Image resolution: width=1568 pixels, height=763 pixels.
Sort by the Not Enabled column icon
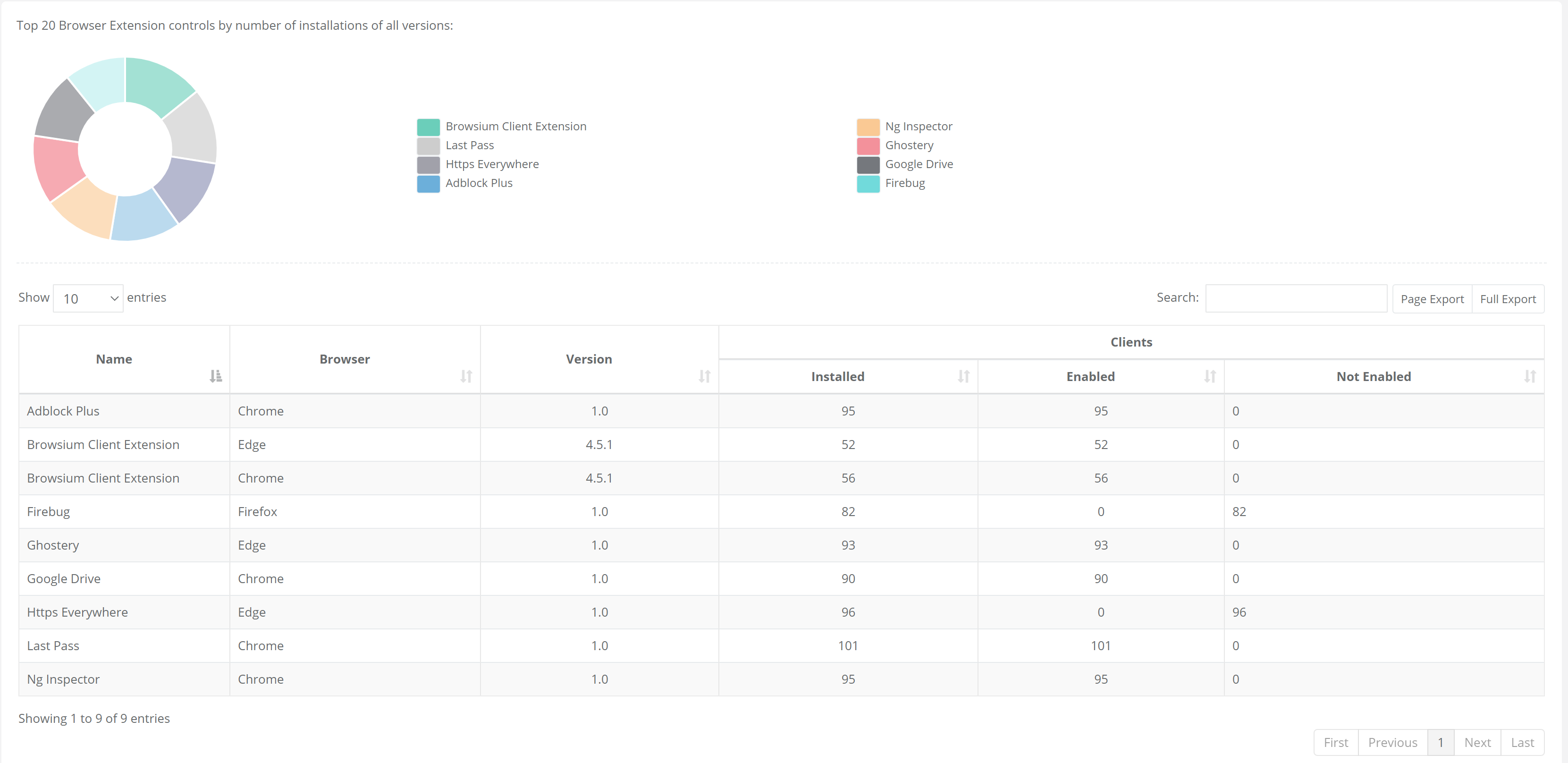(x=1530, y=376)
